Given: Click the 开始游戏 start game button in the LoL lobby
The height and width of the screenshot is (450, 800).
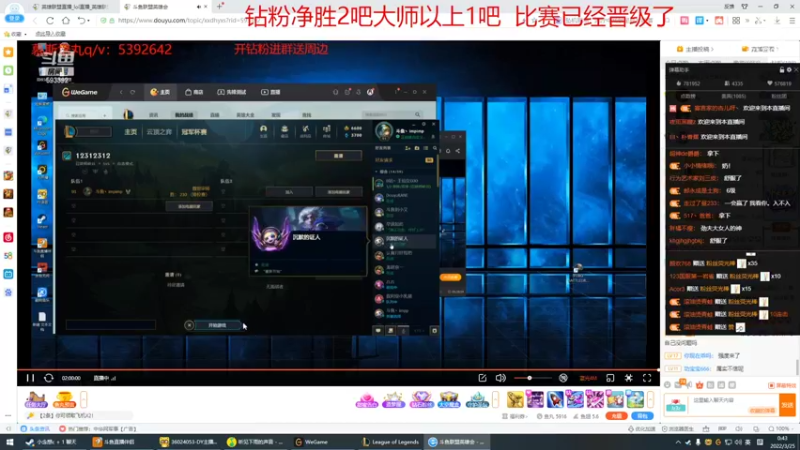Looking at the screenshot, I should pyautogui.click(x=218, y=325).
